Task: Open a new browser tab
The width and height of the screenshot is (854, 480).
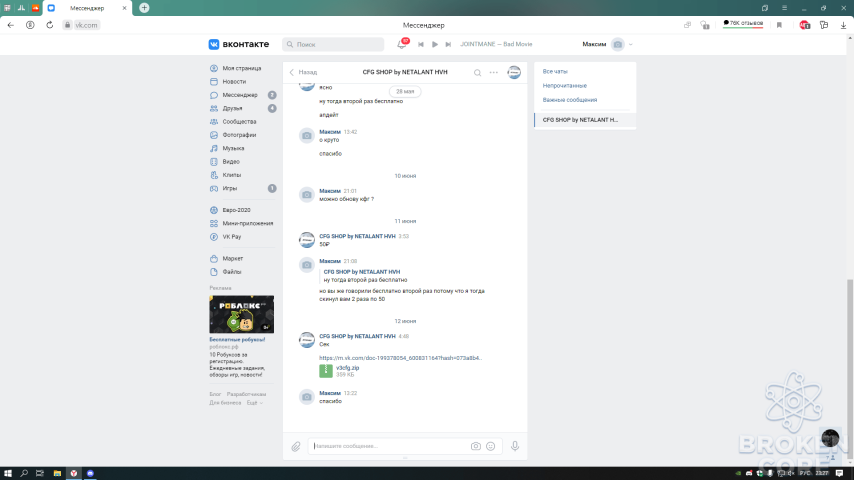Action: pyautogui.click(x=144, y=8)
